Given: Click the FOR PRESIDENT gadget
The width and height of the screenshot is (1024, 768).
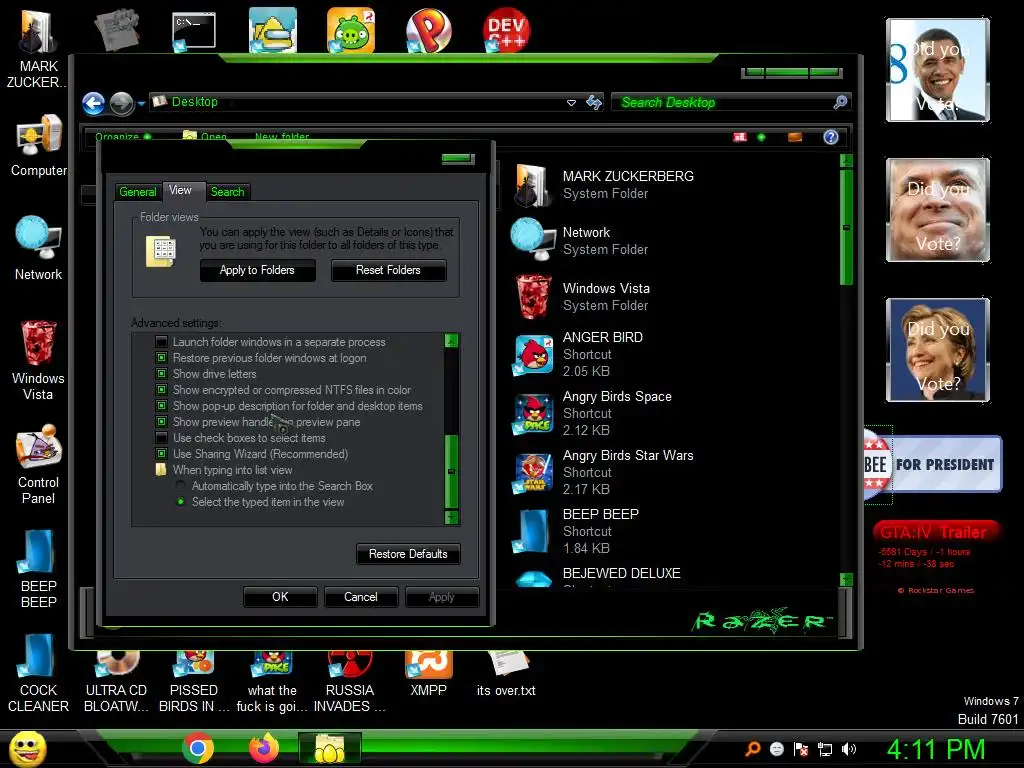Looking at the screenshot, I should [x=933, y=464].
